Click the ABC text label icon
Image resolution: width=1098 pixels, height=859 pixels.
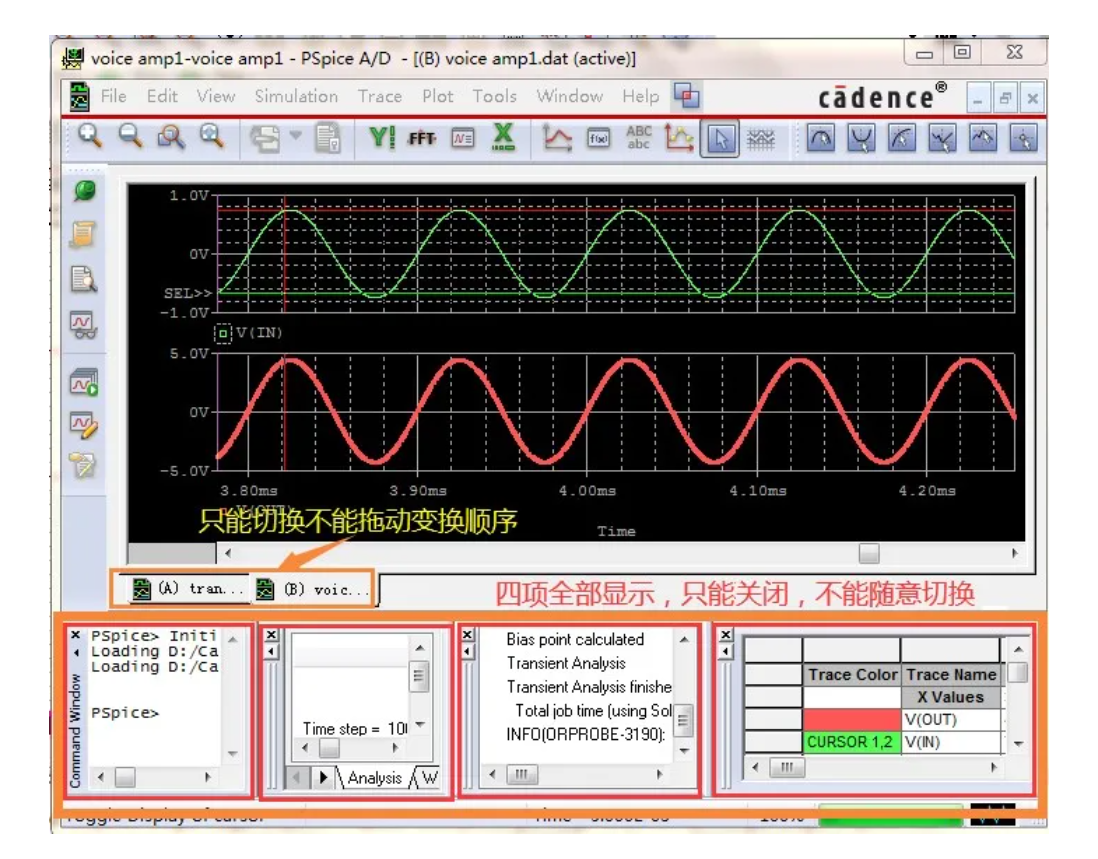pyautogui.click(x=639, y=137)
